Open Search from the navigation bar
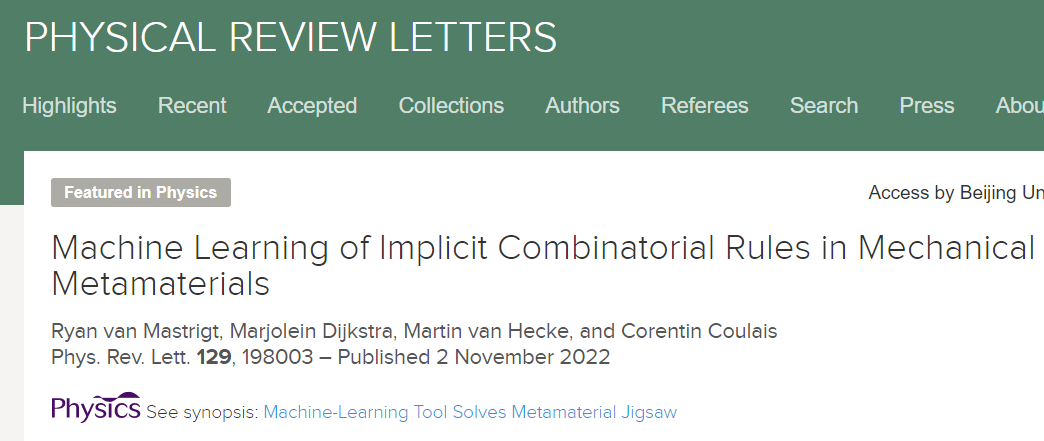 (823, 106)
